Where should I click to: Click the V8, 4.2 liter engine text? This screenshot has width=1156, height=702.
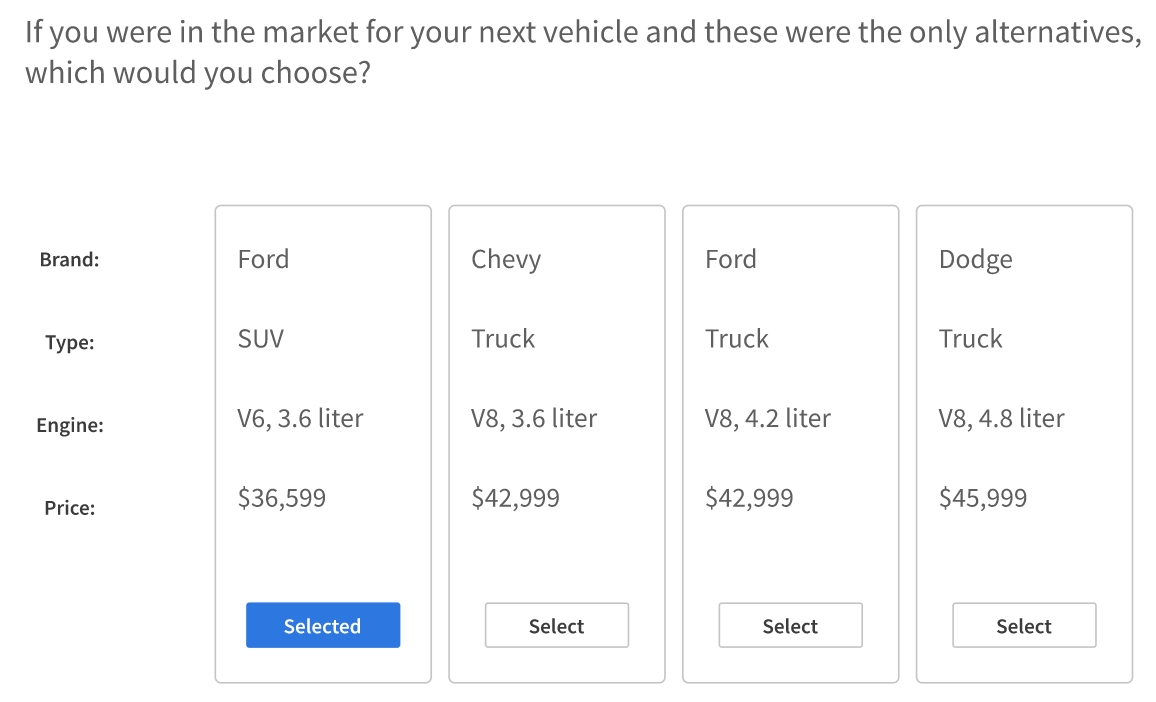tap(767, 418)
